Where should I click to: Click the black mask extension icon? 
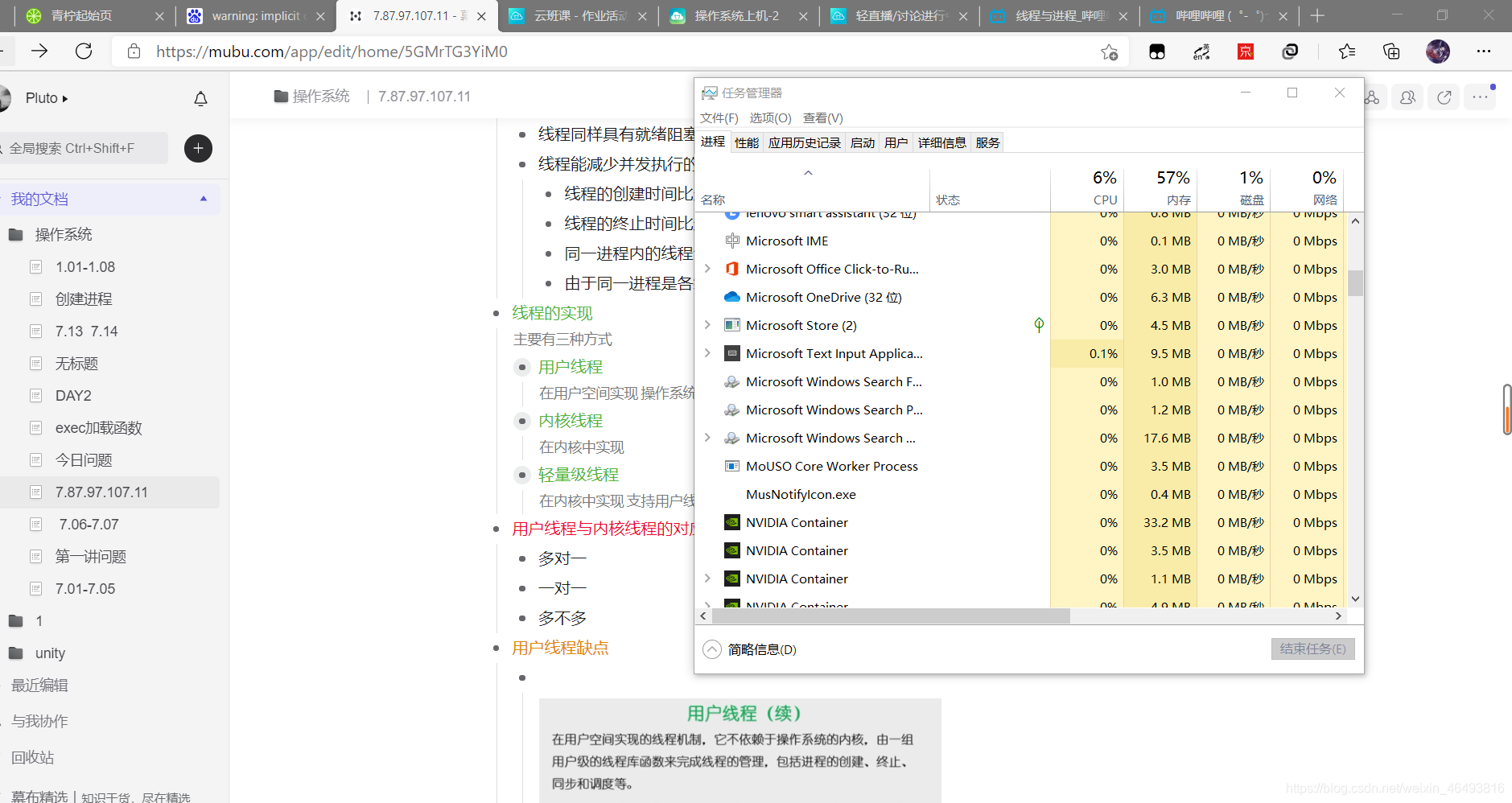click(1157, 51)
